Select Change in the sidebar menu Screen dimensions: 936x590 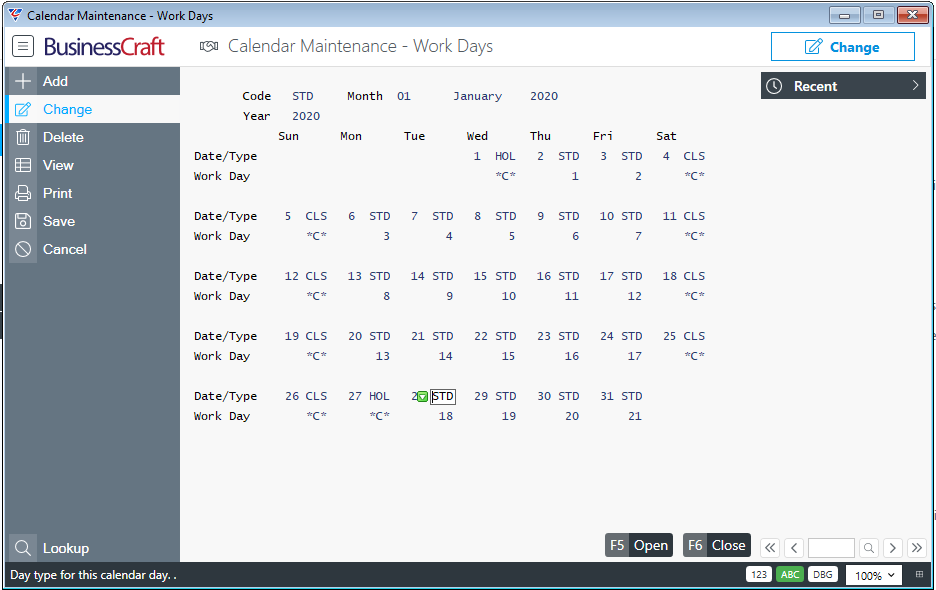[93, 109]
